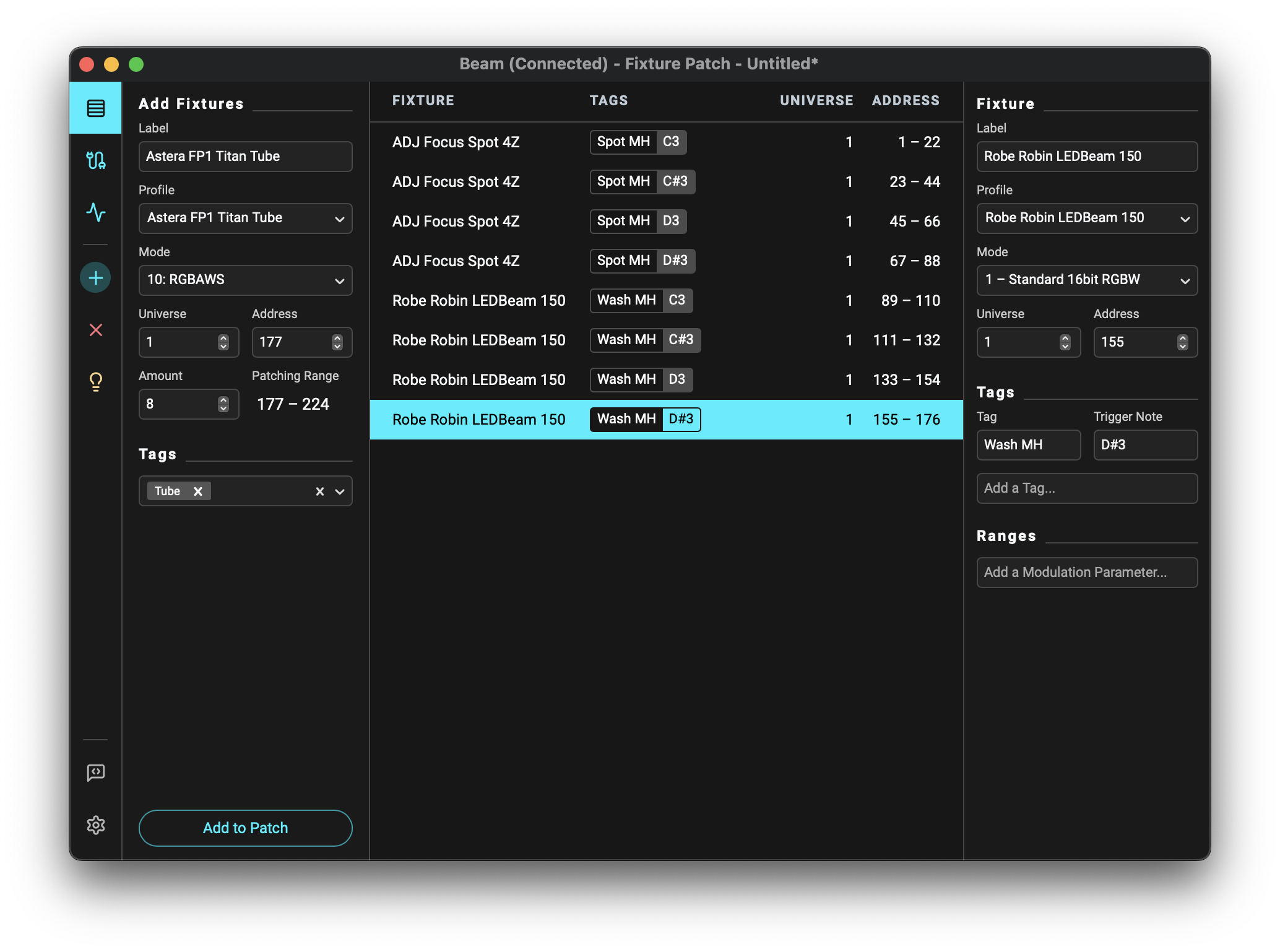Step the Fixture panel Address 155 value
The height and width of the screenshot is (952, 1280).
[1183, 342]
